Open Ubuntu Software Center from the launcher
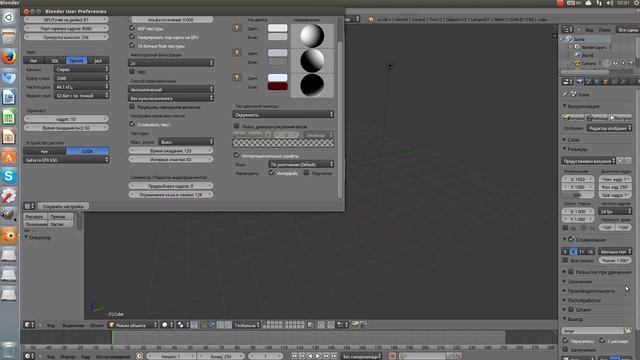Viewport: 640px width, 360px height. [x=9, y=157]
